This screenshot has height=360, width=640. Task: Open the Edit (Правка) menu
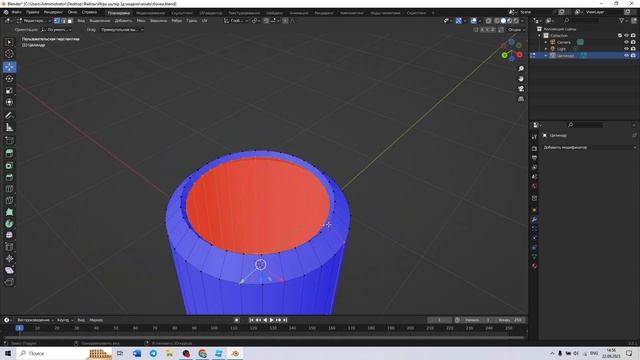[x=33, y=12]
